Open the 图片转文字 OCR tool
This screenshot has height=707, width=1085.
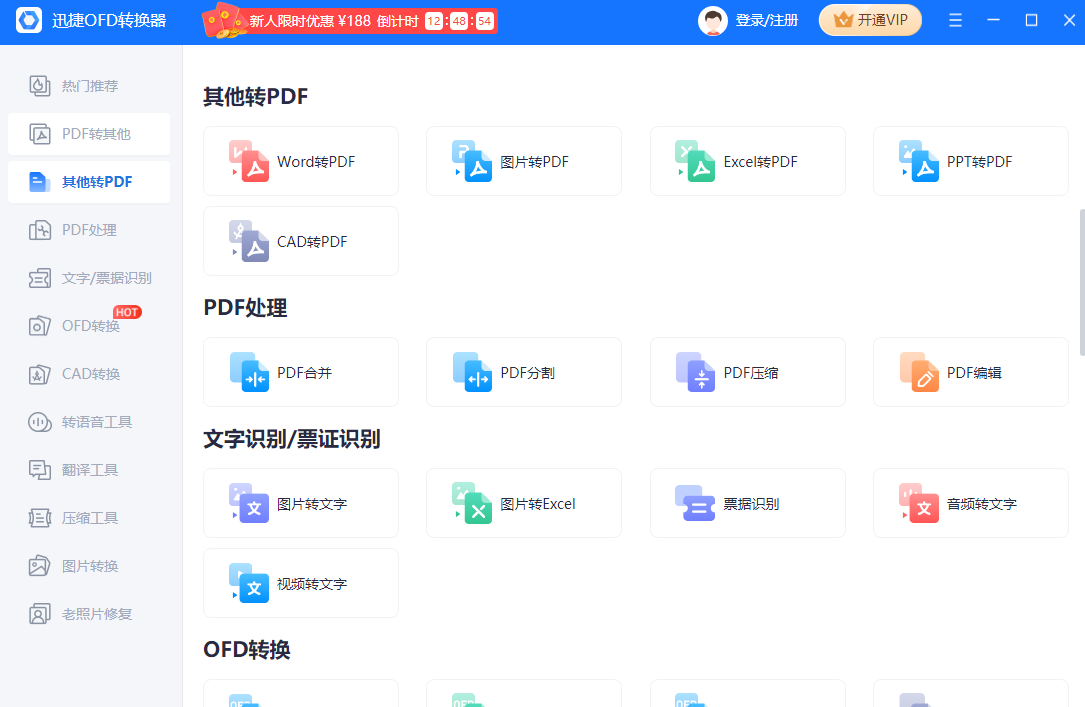point(300,503)
